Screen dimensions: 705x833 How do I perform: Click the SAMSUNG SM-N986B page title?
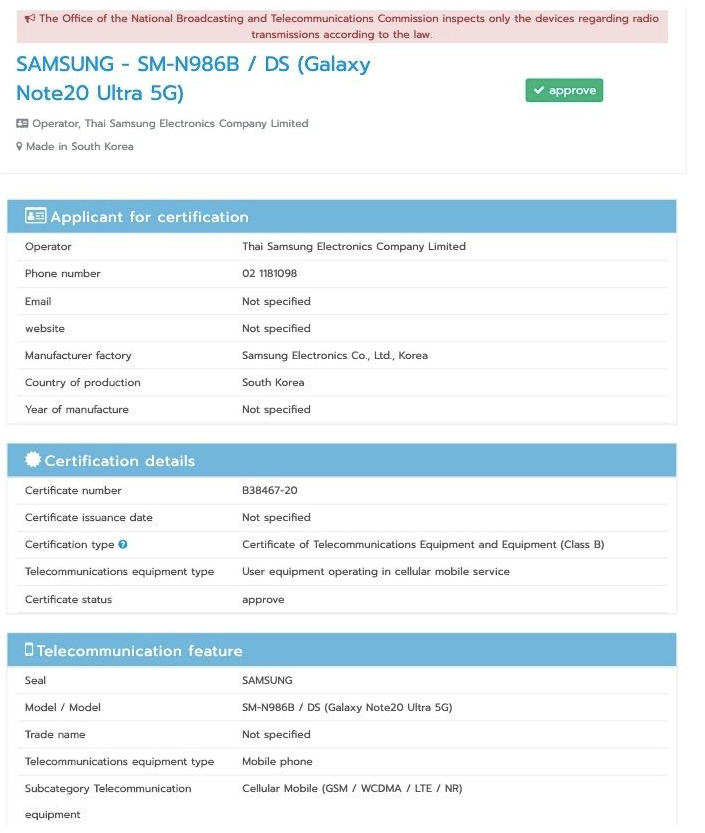coord(193,78)
